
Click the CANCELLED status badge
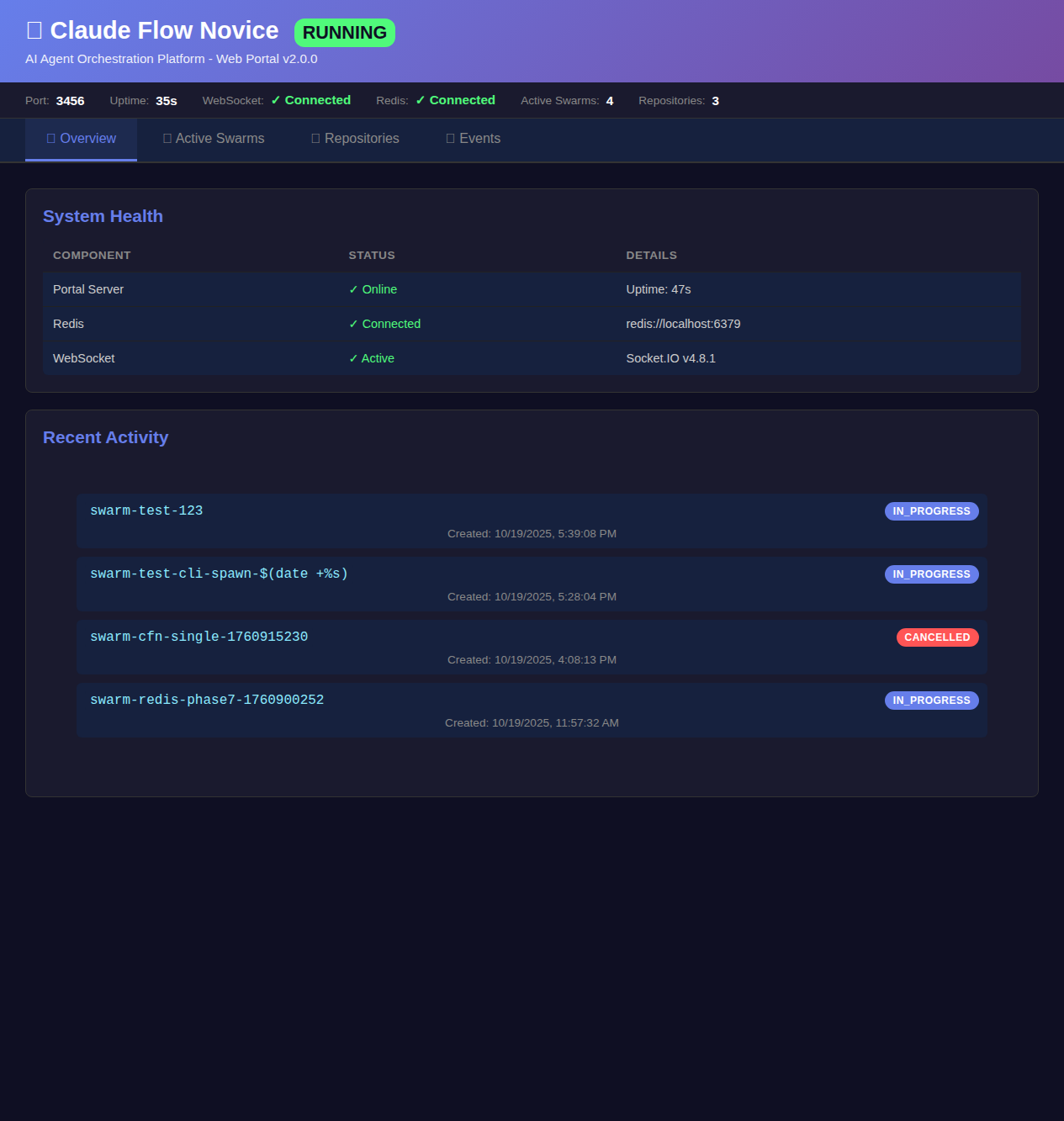pyautogui.click(x=937, y=637)
